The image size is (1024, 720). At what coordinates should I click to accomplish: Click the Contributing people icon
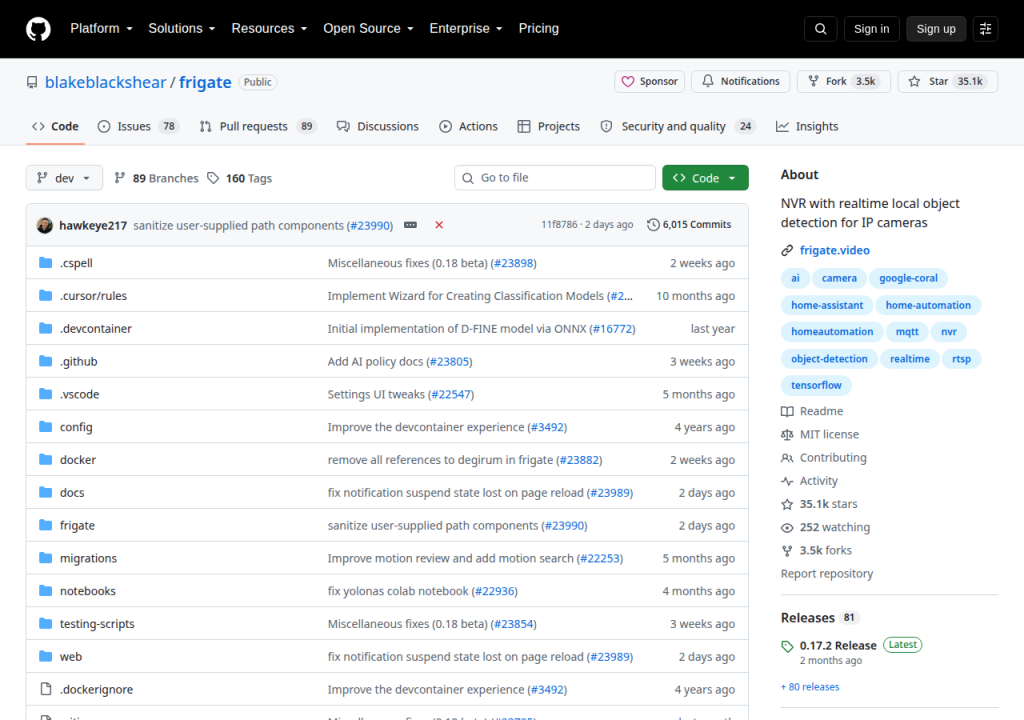tap(787, 457)
